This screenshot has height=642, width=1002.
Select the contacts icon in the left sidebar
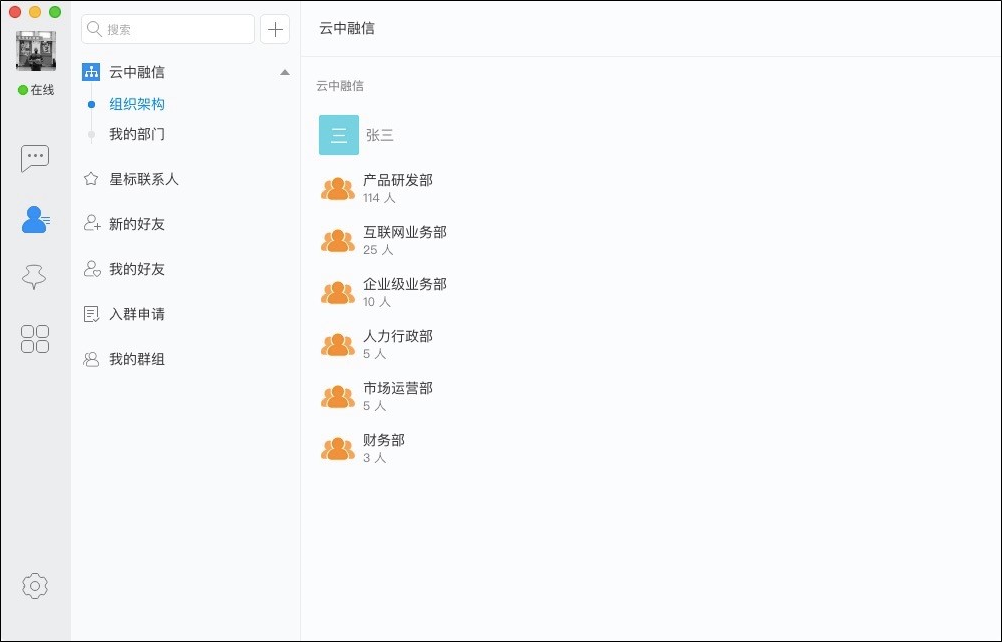35,219
